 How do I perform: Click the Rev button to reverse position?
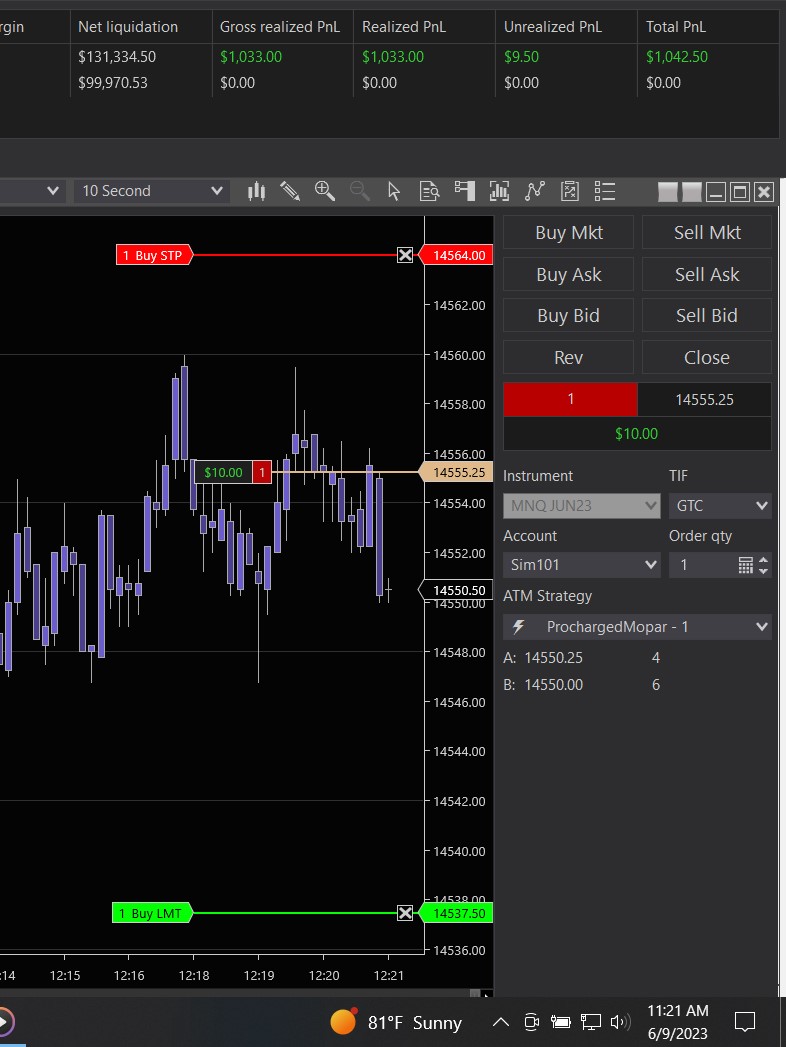click(x=568, y=358)
